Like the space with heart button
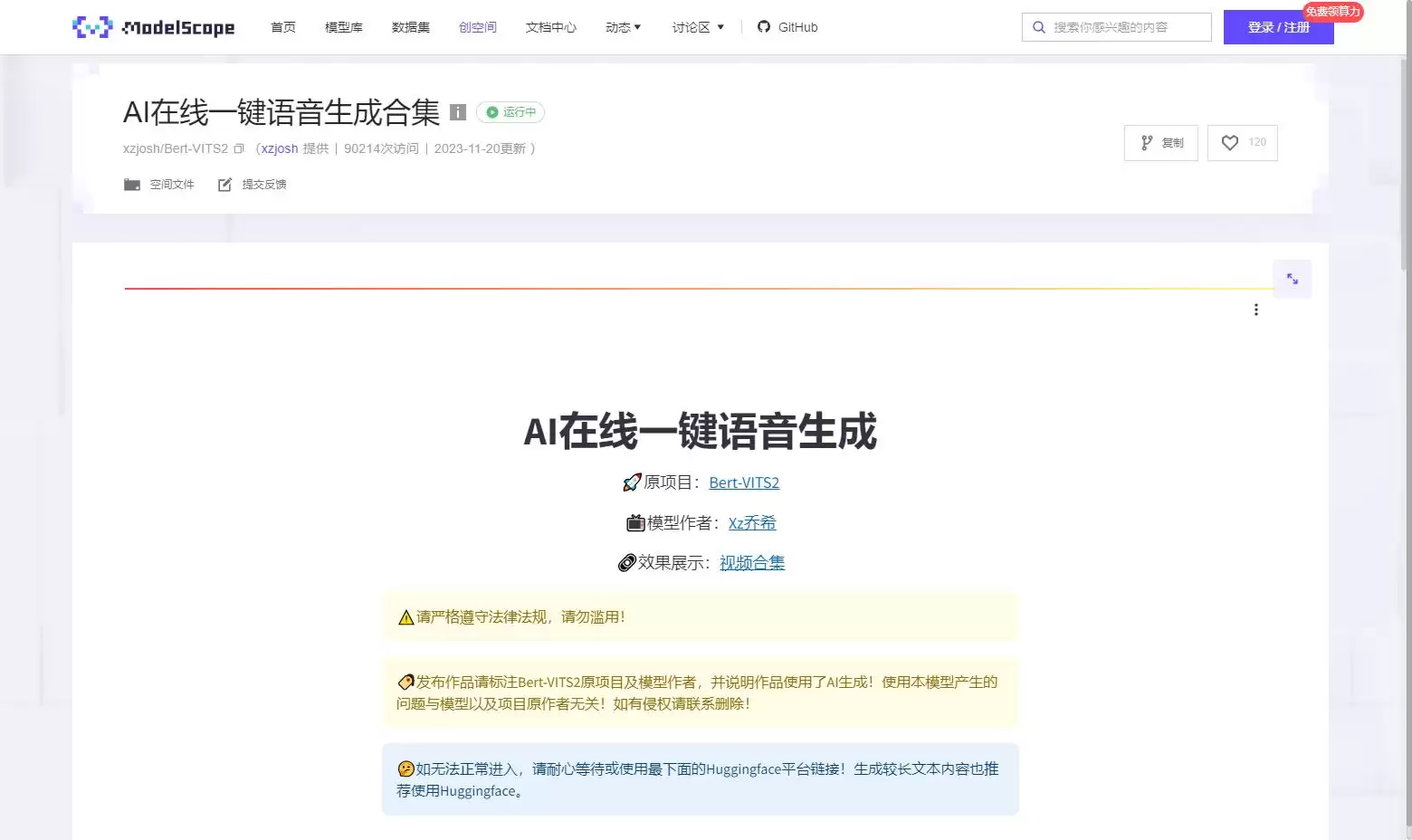The width and height of the screenshot is (1412, 840). point(1243,143)
